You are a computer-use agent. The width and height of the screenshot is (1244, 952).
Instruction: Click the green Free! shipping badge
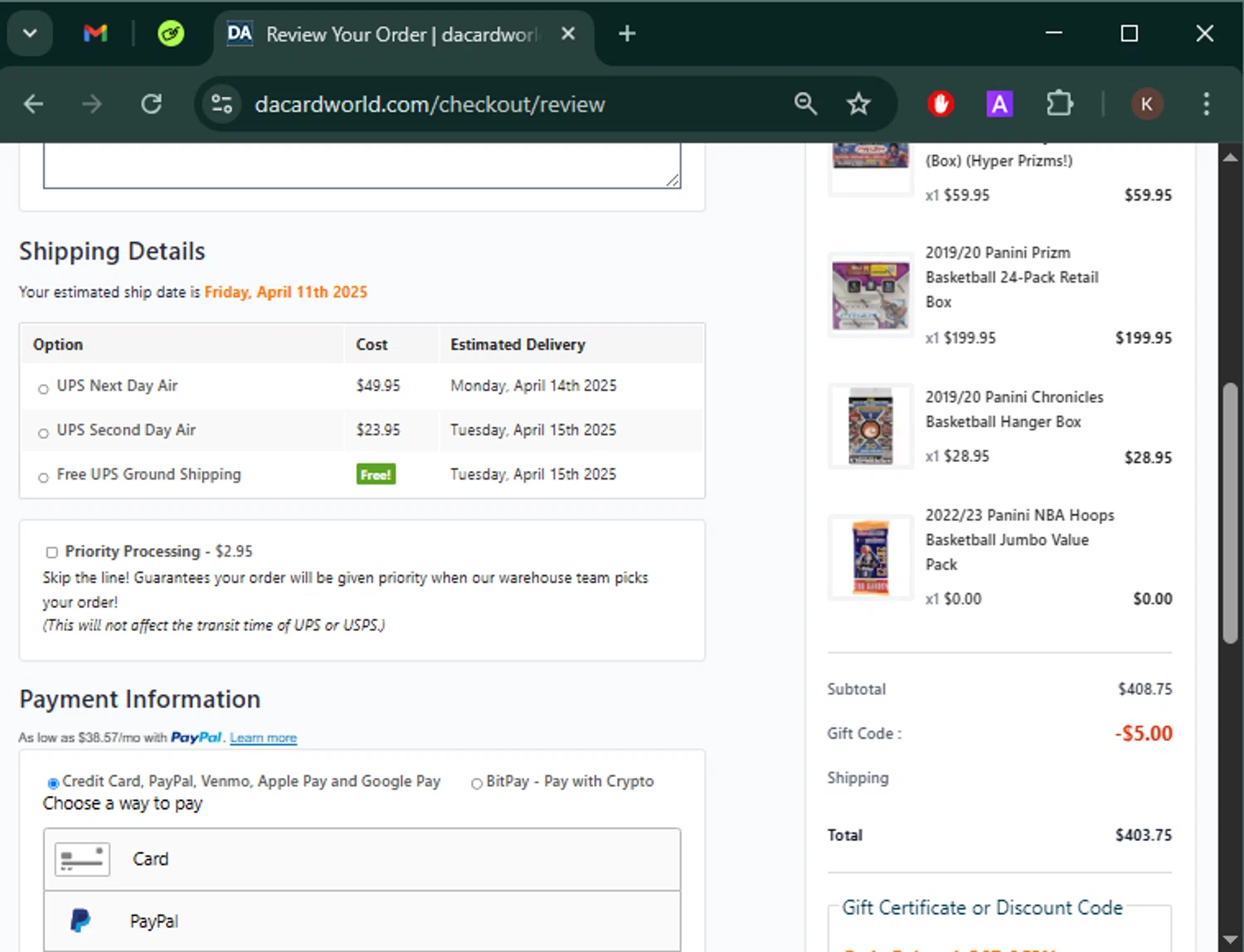pos(376,474)
